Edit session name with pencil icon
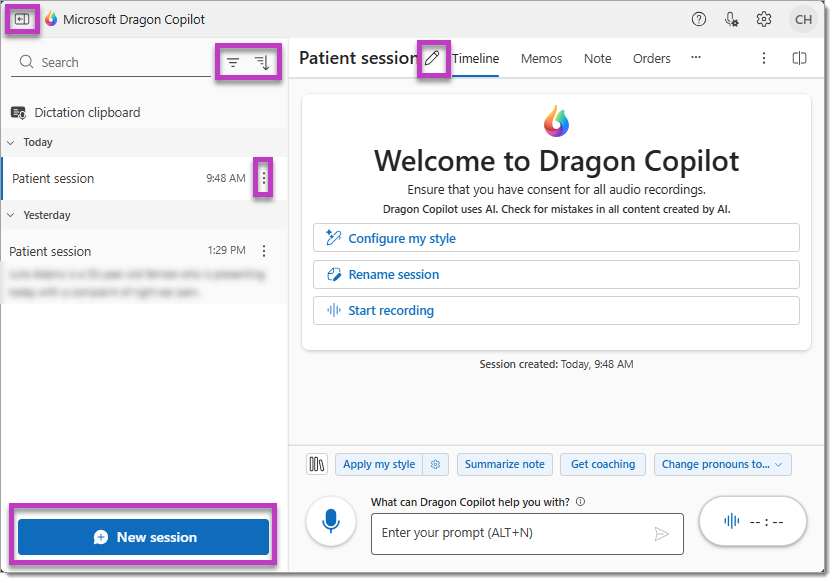The height and width of the screenshot is (583, 835). [432, 59]
